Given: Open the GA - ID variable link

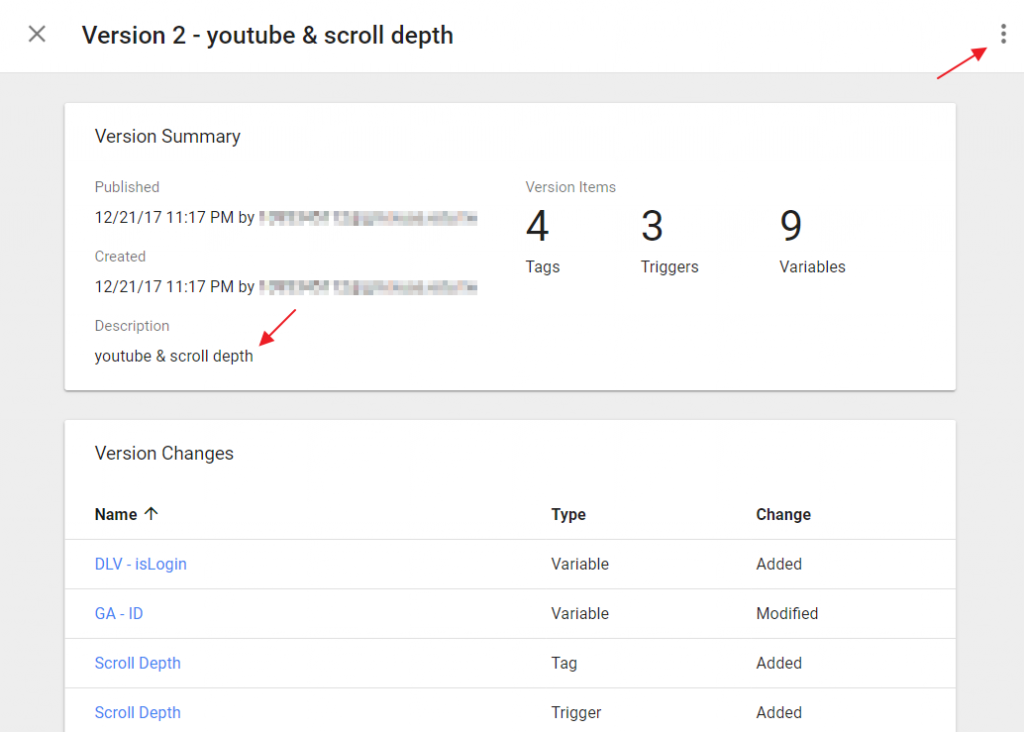Looking at the screenshot, I should pyautogui.click(x=119, y=613).
